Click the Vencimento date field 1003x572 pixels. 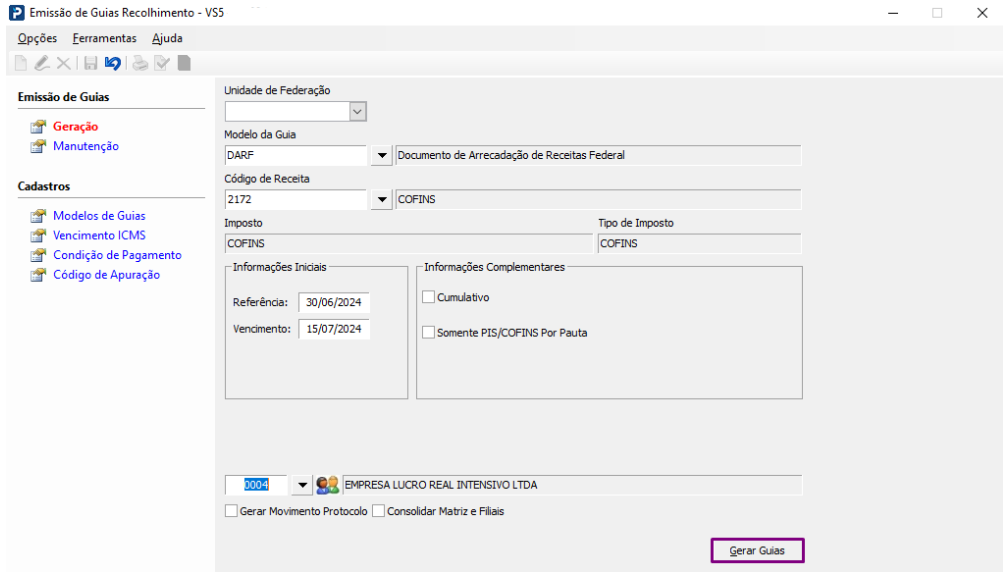(x=334, y=328)
